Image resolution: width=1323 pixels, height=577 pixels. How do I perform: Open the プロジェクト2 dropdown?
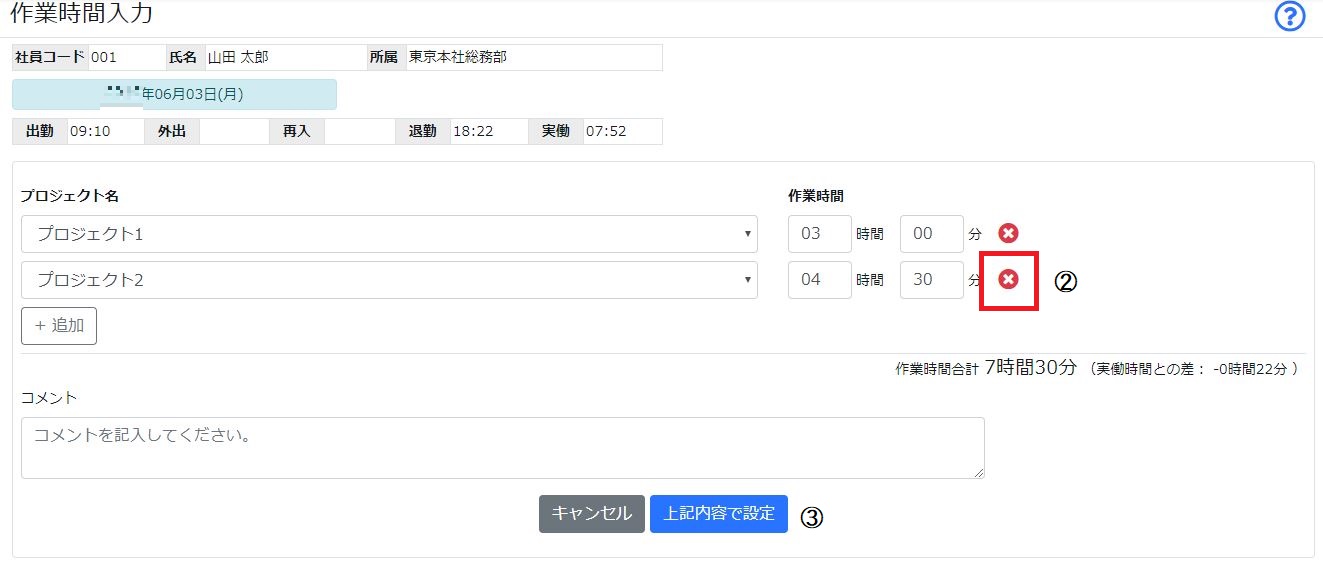[389, 280]
